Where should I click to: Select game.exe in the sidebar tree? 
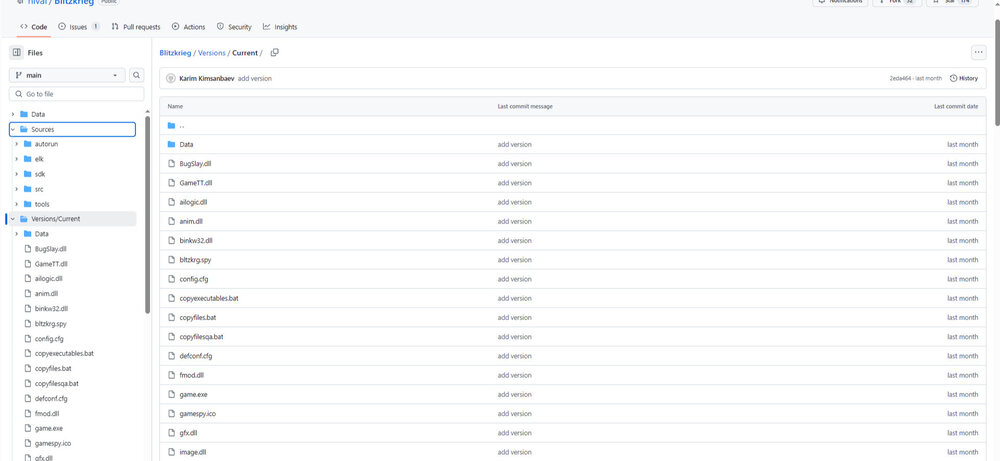click(x=48, y=428)
